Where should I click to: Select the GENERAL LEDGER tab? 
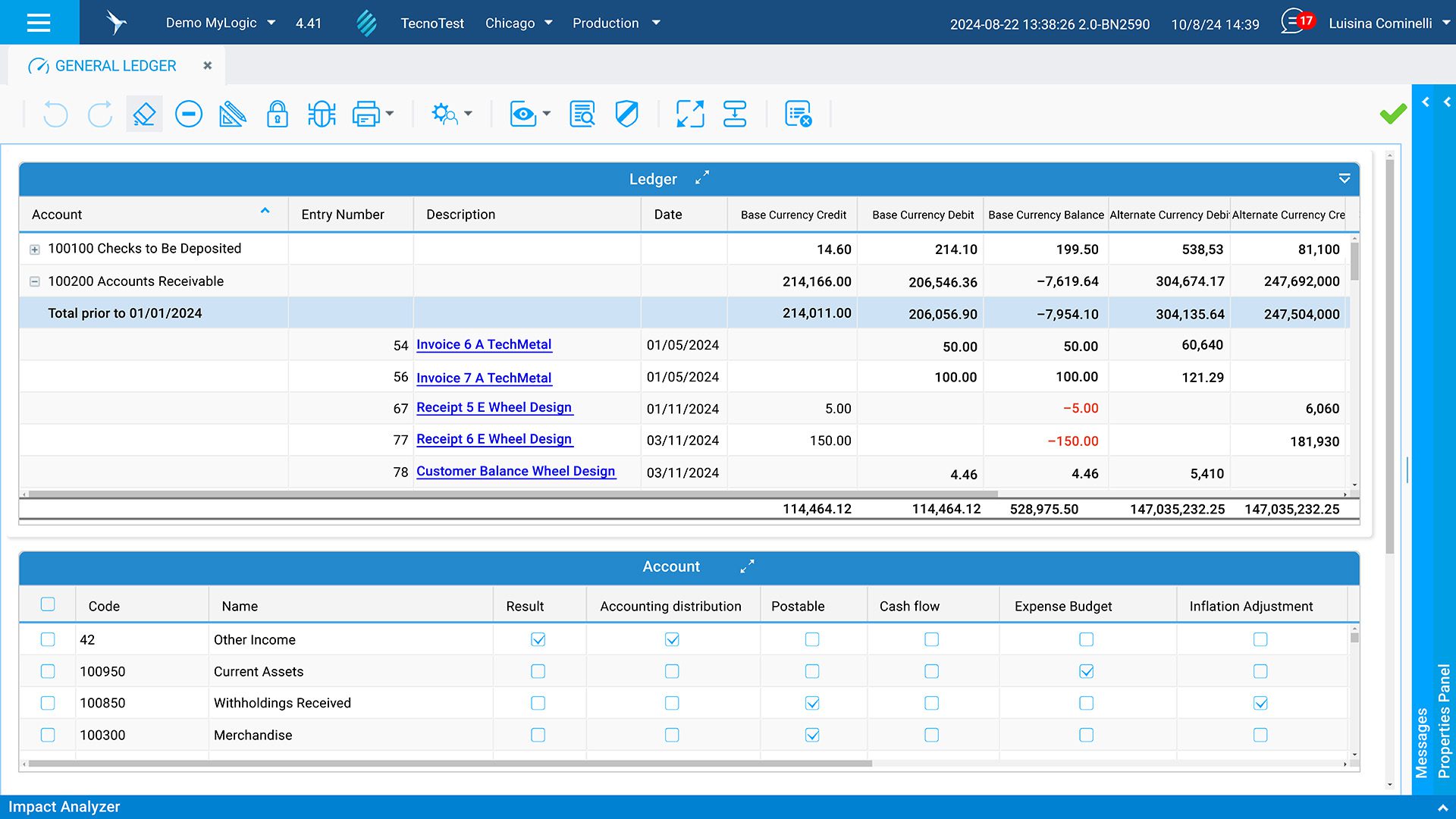point(115,66)
